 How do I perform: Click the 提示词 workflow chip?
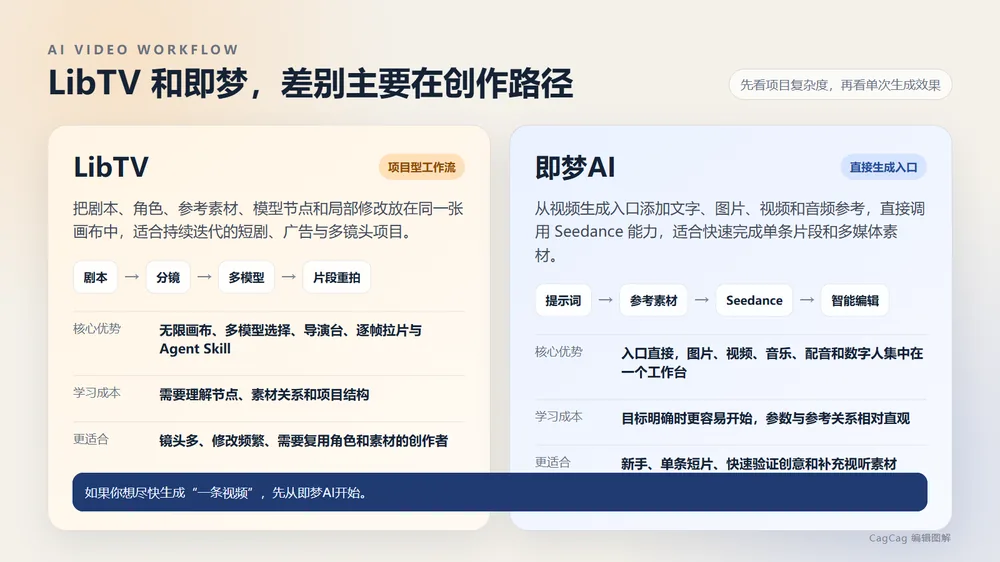[563, 300]
